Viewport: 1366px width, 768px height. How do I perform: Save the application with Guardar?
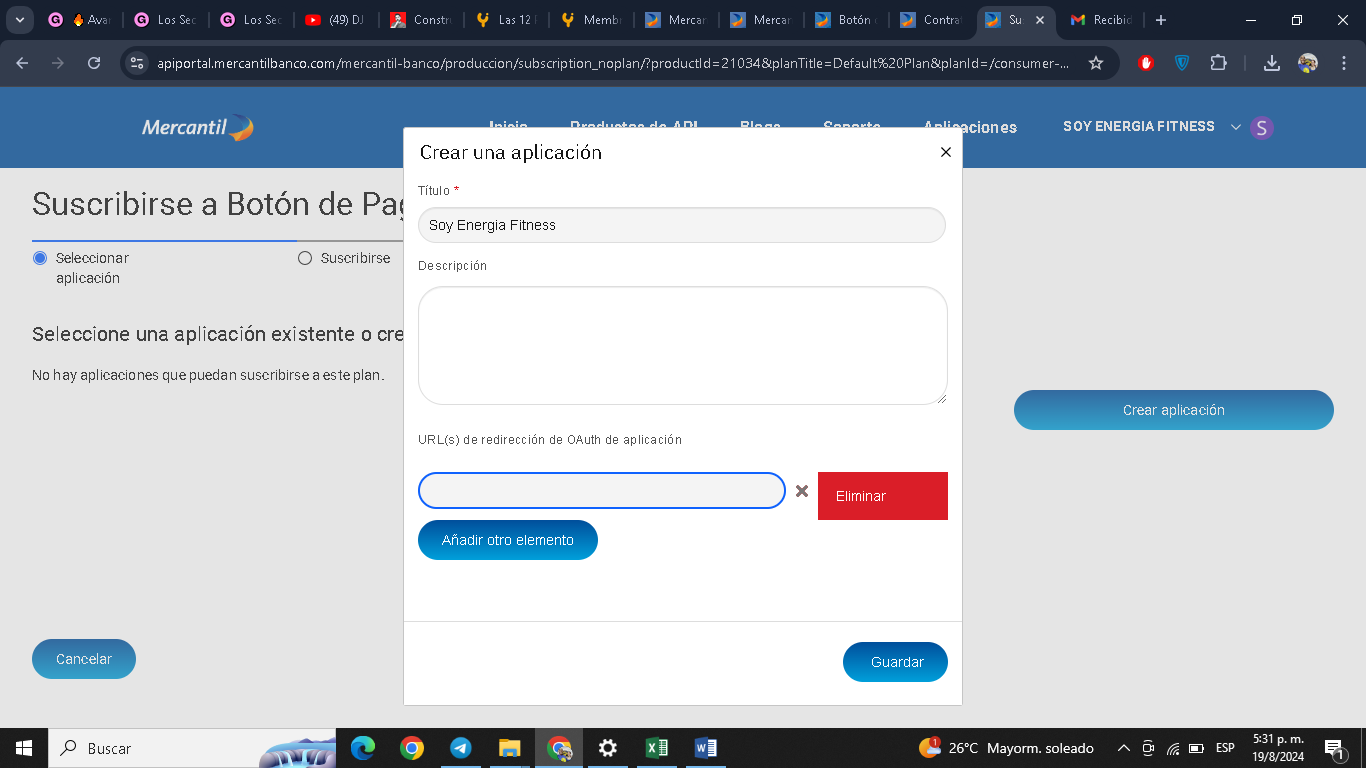click(x=895, y=662)
